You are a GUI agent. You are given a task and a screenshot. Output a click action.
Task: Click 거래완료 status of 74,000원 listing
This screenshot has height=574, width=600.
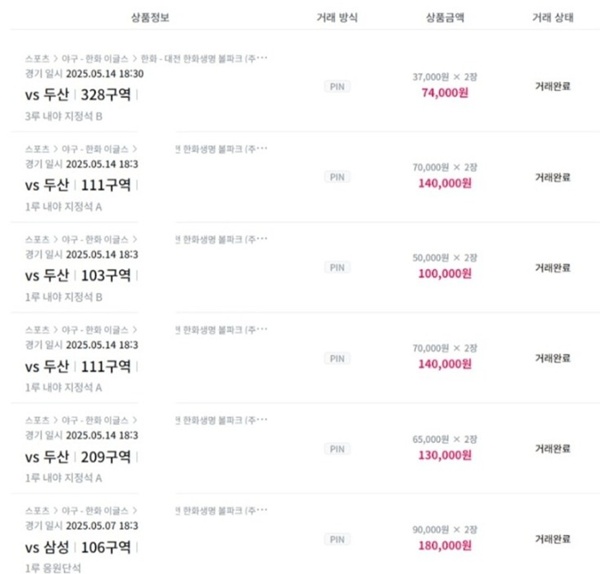pyautogui.click(x=553, y=86)
